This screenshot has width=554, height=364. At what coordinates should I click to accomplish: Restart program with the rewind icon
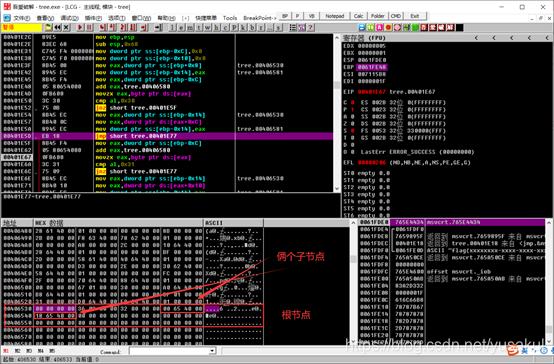(x=57, y=28)
